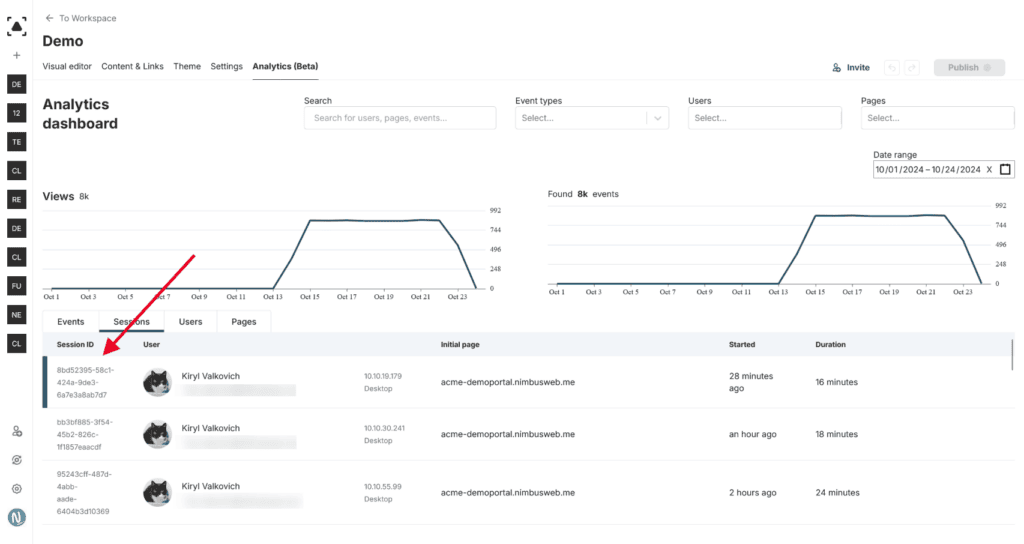Select session ID starting with 95243cff

click(84, 493)
